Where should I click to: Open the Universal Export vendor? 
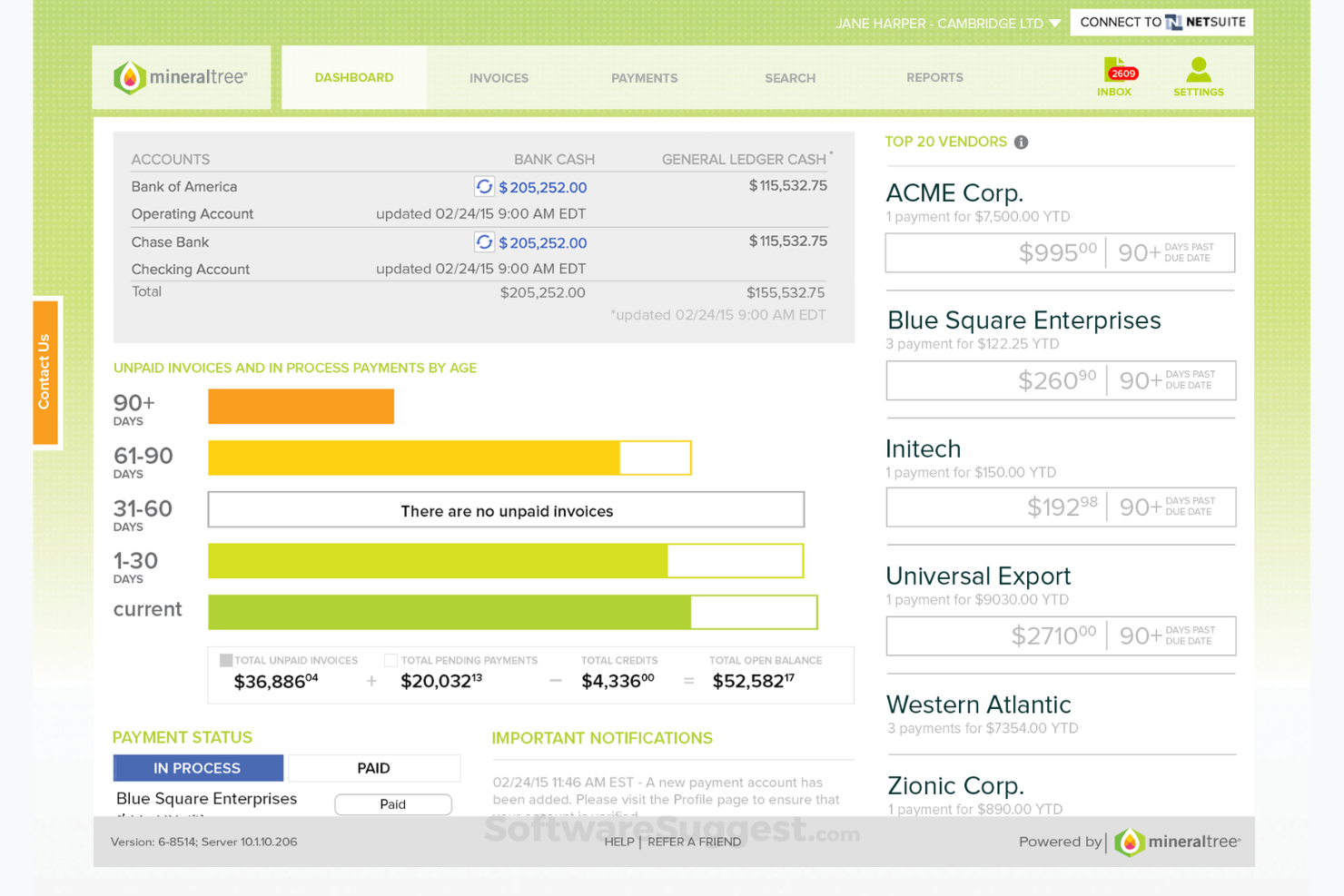978,576
